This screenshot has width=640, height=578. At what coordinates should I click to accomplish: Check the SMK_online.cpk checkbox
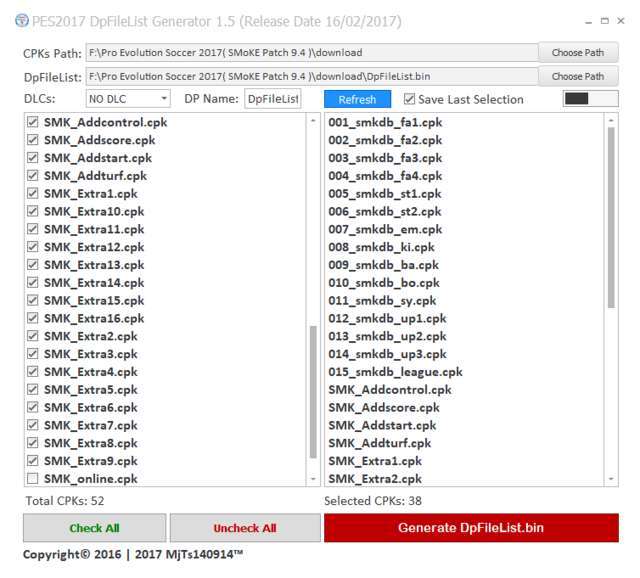click(33, 478)
